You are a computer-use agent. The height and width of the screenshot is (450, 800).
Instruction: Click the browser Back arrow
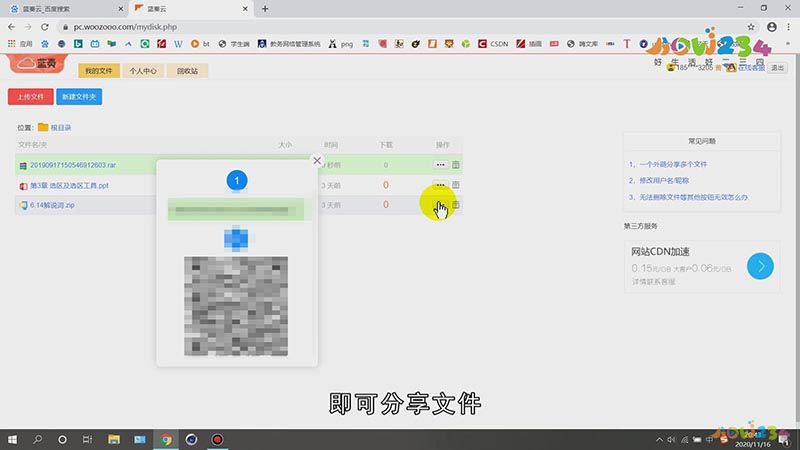[x=11, y=27]
